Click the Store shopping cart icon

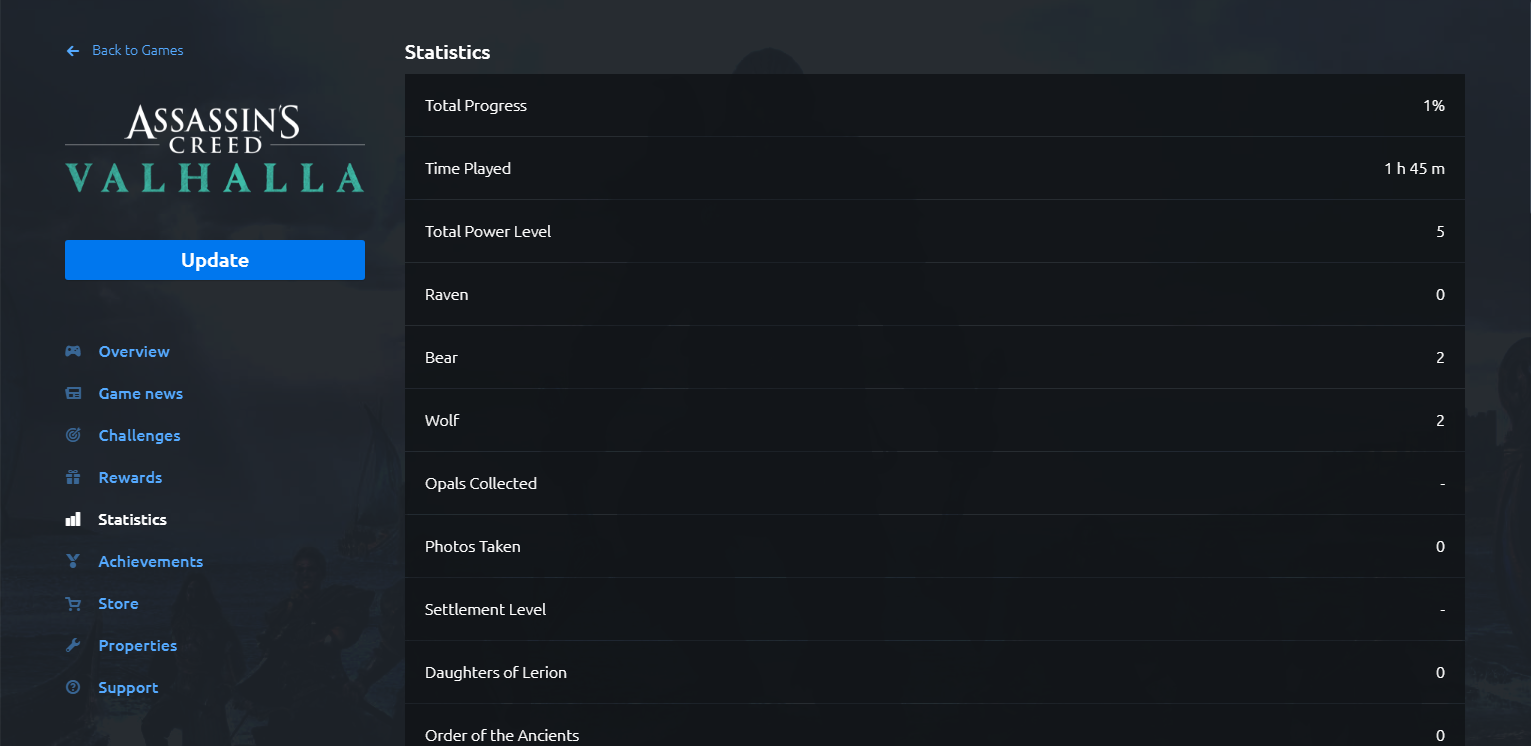[73, 603]
